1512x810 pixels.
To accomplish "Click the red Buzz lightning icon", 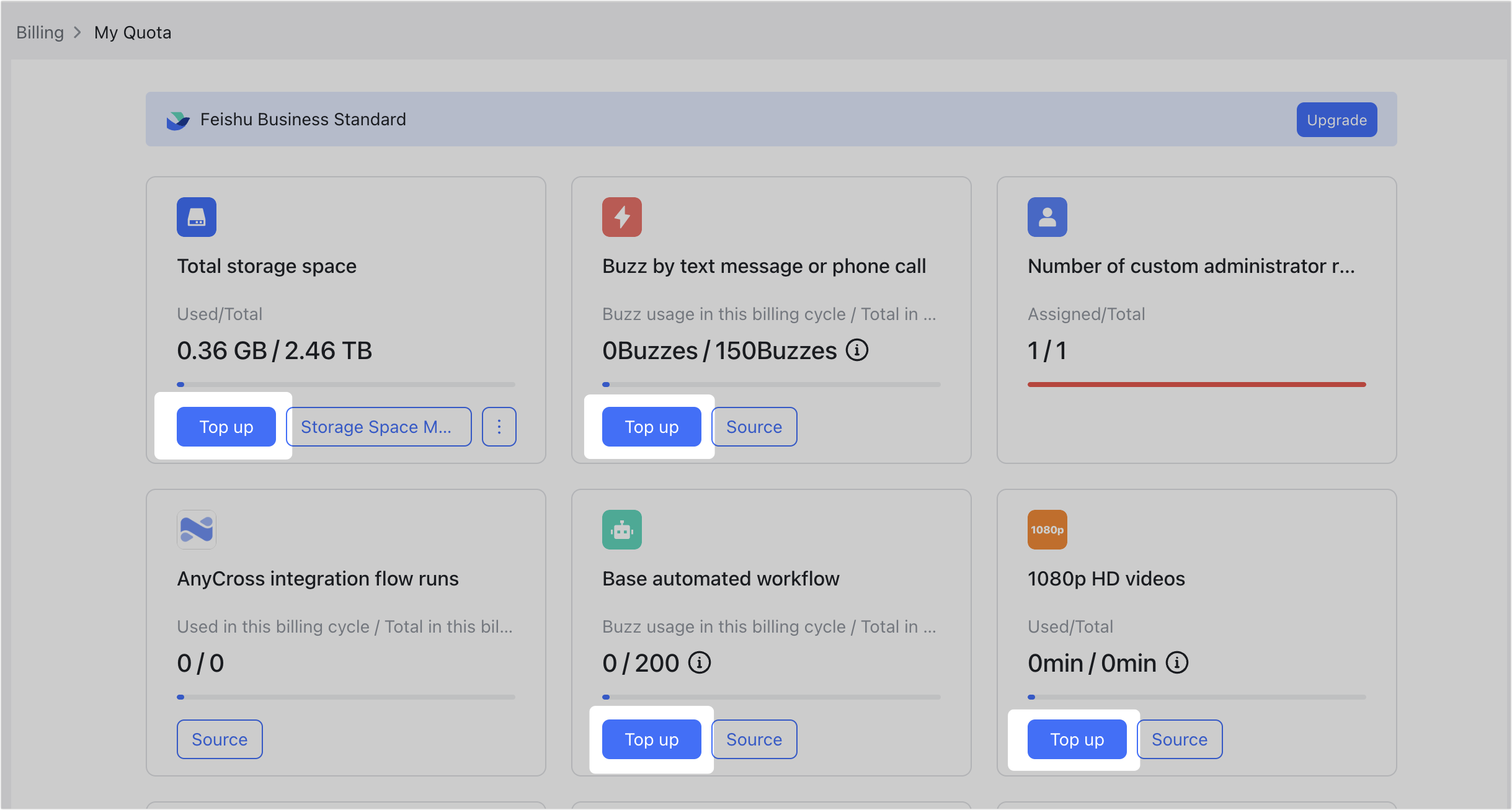I will (x=621, y=217).
